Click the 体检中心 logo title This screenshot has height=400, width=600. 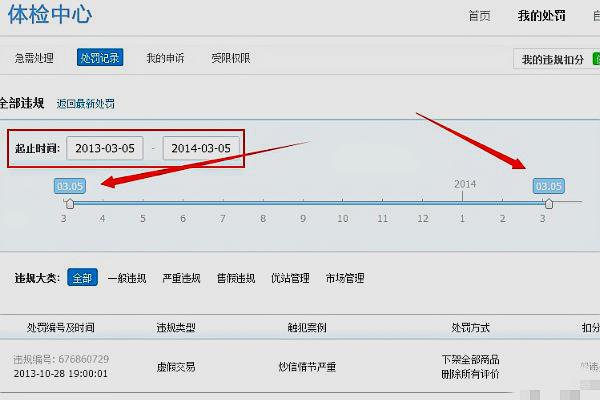click(x=52, y=15)
